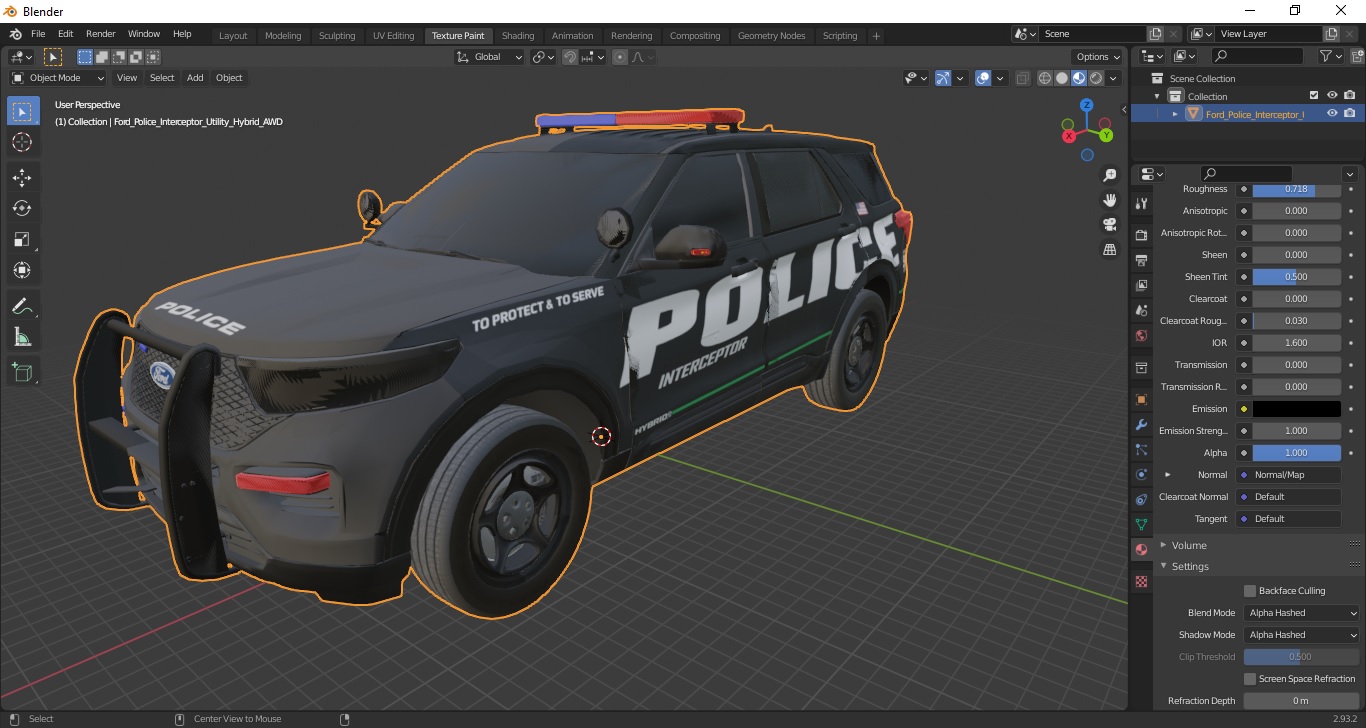
Task: Switch to Solid viewport shading
Action: coord(1062,78)
